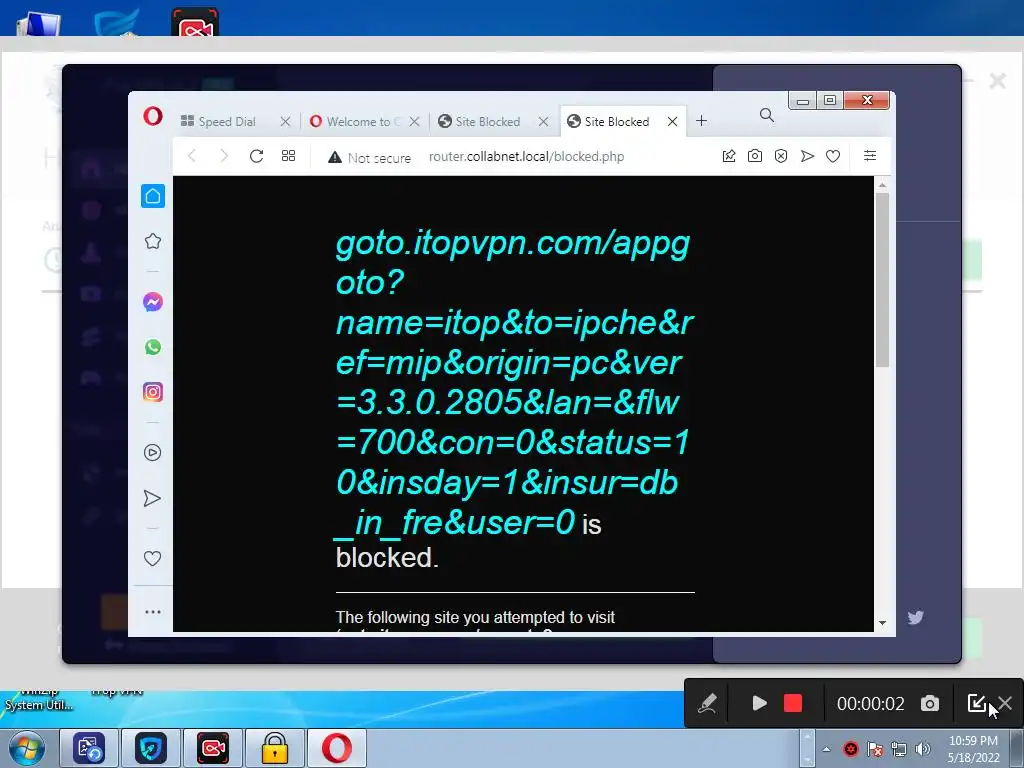This screenshot has height=768, width=1024.
Task: Open sidebar Home button
Action: (x=153, y=196)
